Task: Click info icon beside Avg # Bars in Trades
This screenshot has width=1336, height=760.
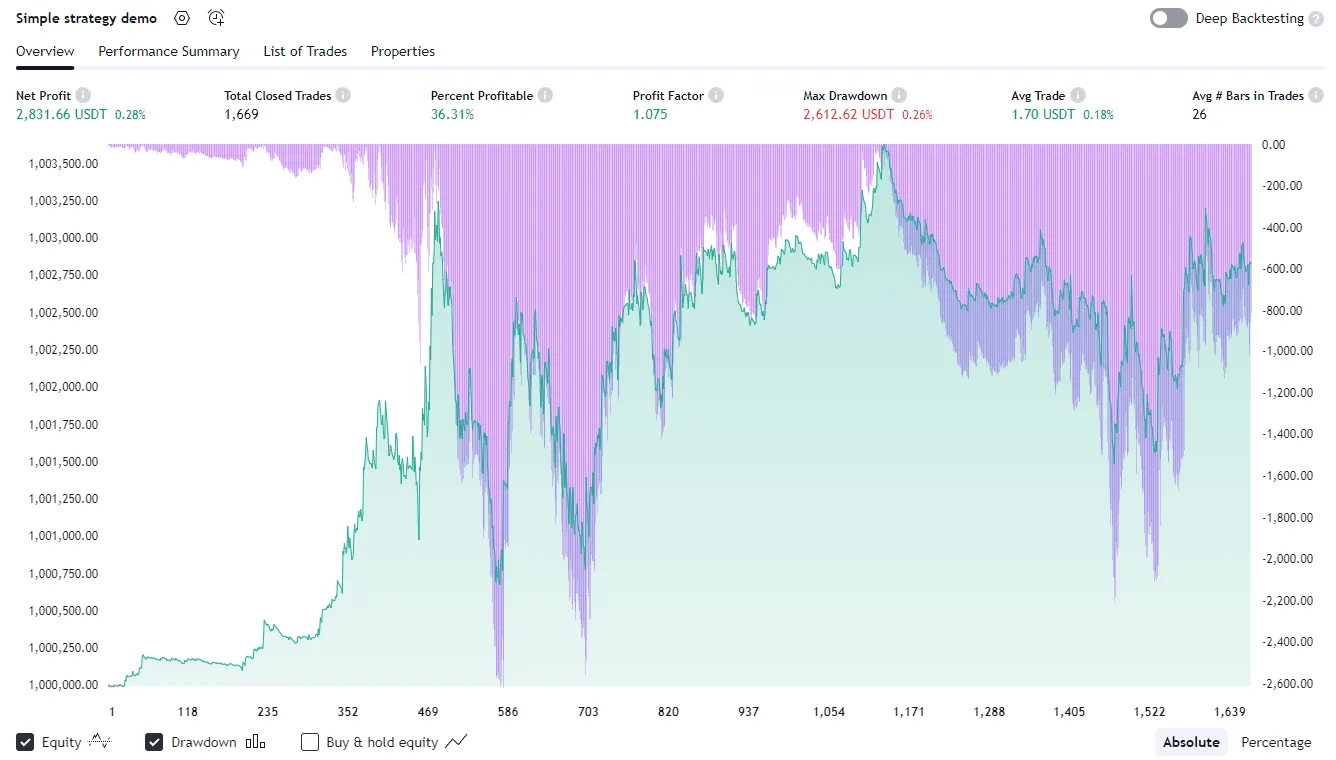Action: pyautogui.click(x=1316, y=95)
